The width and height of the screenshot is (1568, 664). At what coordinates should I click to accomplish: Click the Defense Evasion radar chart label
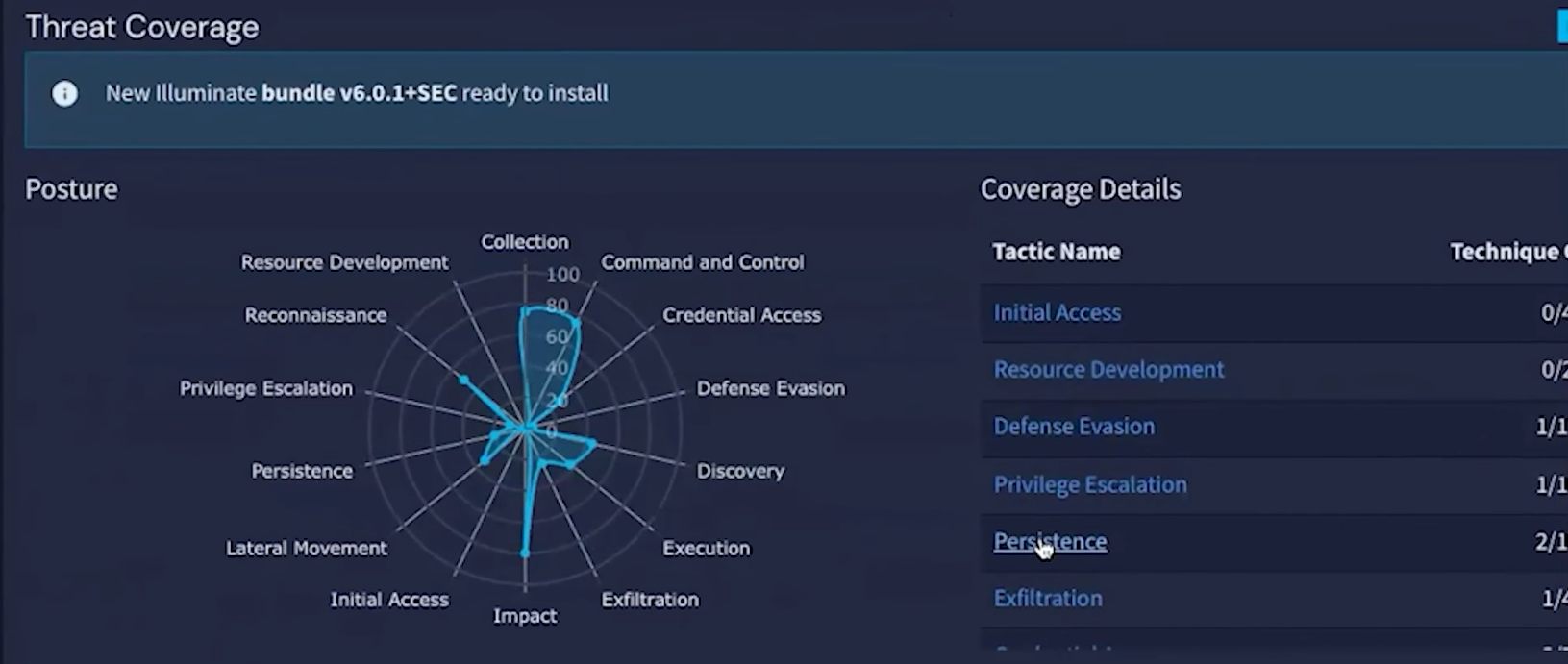[771, 388]
